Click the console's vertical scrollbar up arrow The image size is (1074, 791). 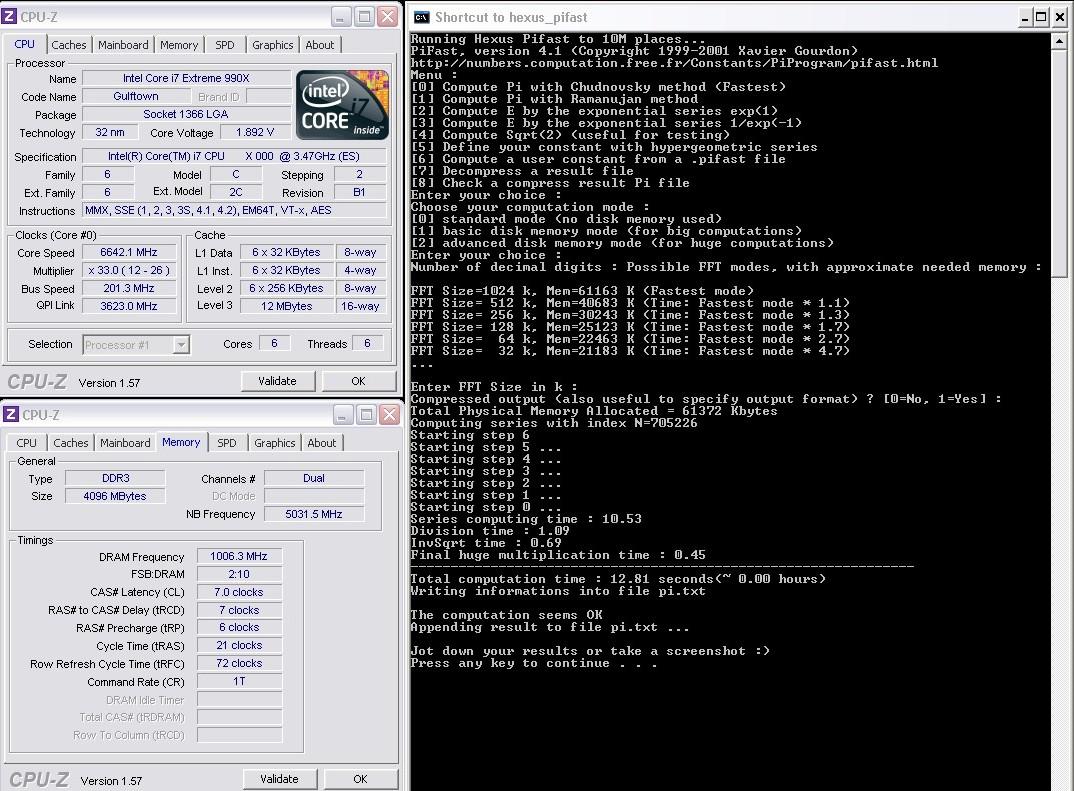coord(1060,41)
